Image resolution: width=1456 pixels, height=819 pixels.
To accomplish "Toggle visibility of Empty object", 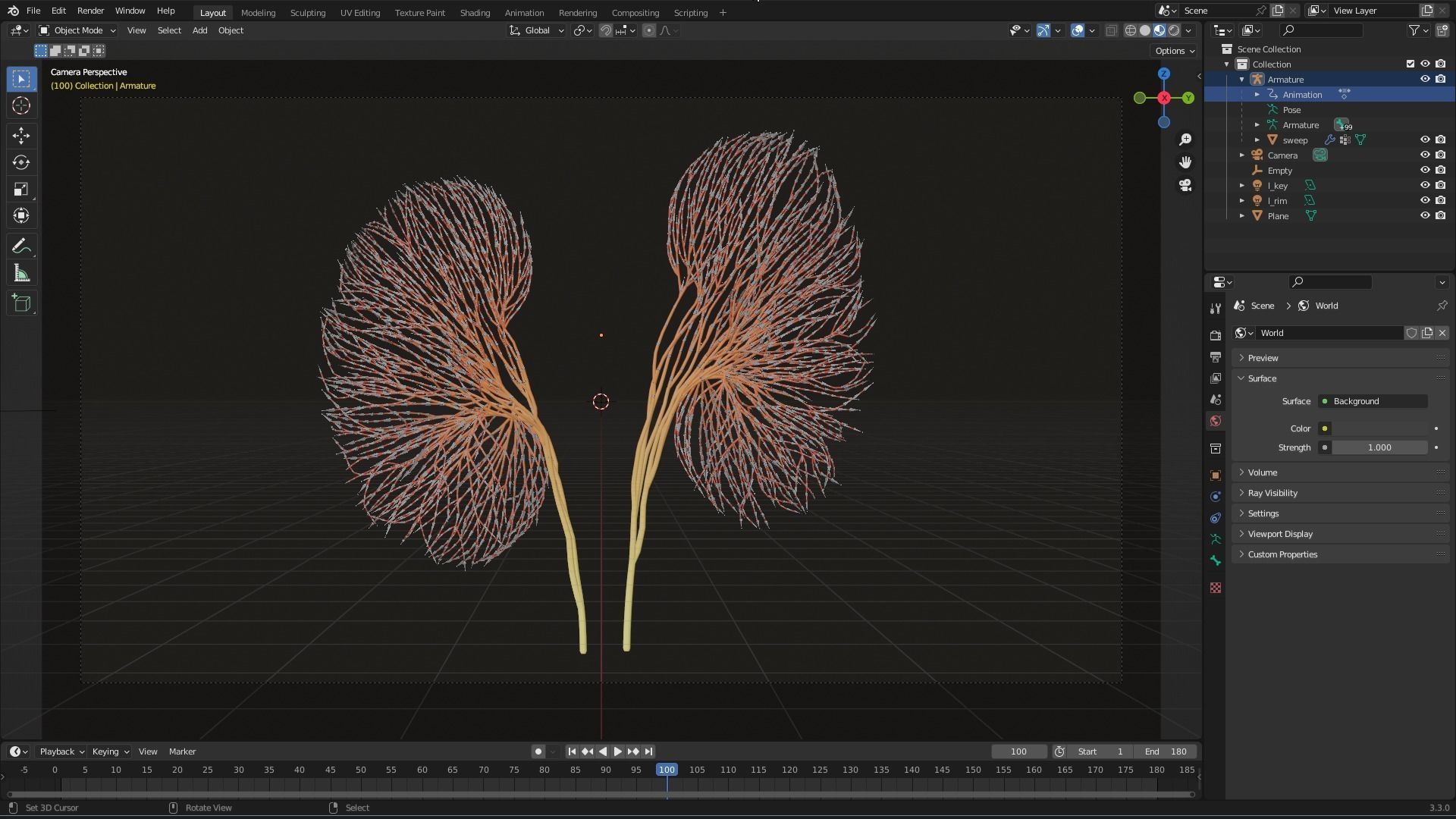I will [x=1425, y=170].
